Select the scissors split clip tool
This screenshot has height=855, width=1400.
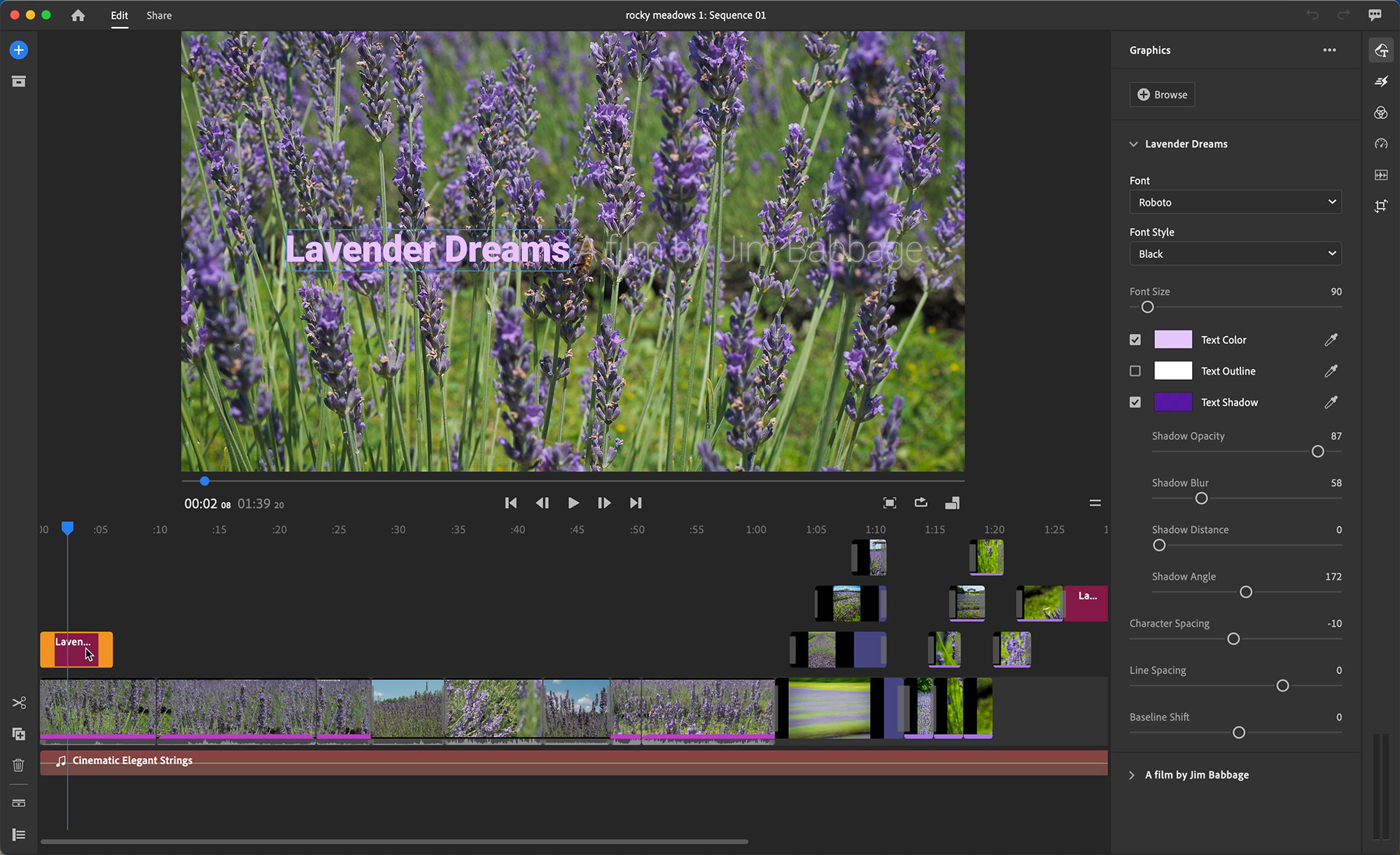point(19,703)
